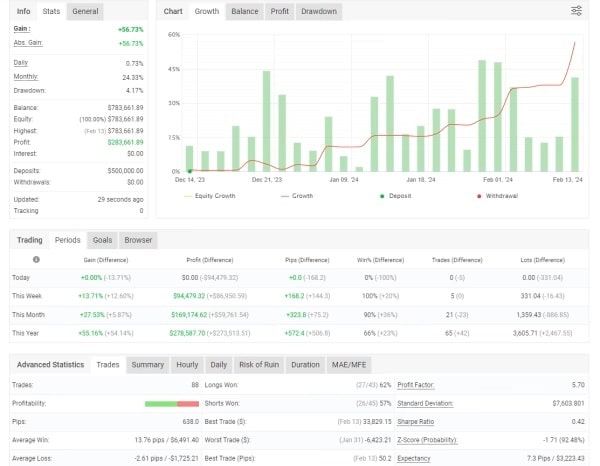Click This Year profit $278,587.70
This screenshot has width=600, height=466.
[187, 333]
